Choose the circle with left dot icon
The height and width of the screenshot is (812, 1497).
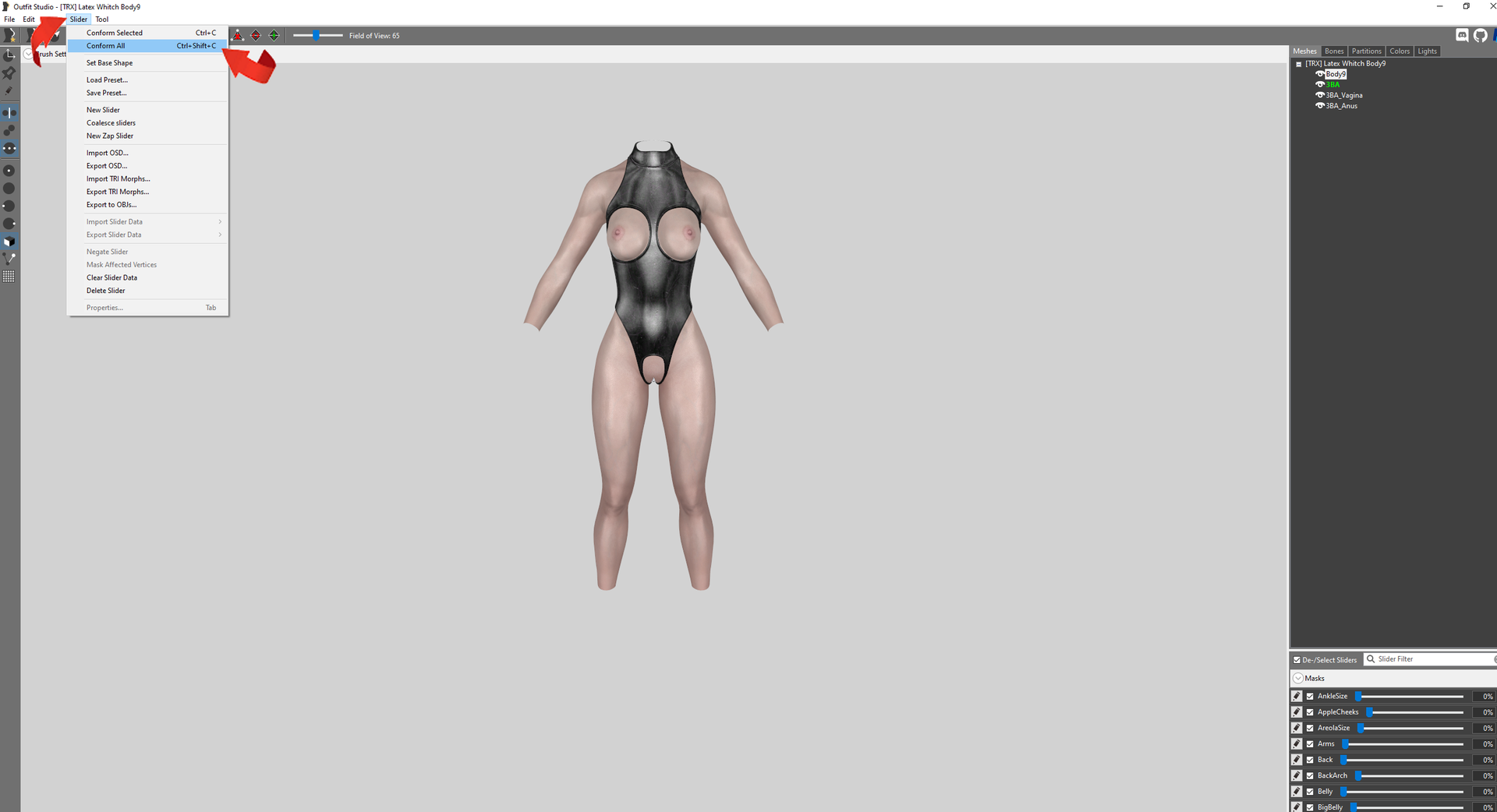coord(9,207)
